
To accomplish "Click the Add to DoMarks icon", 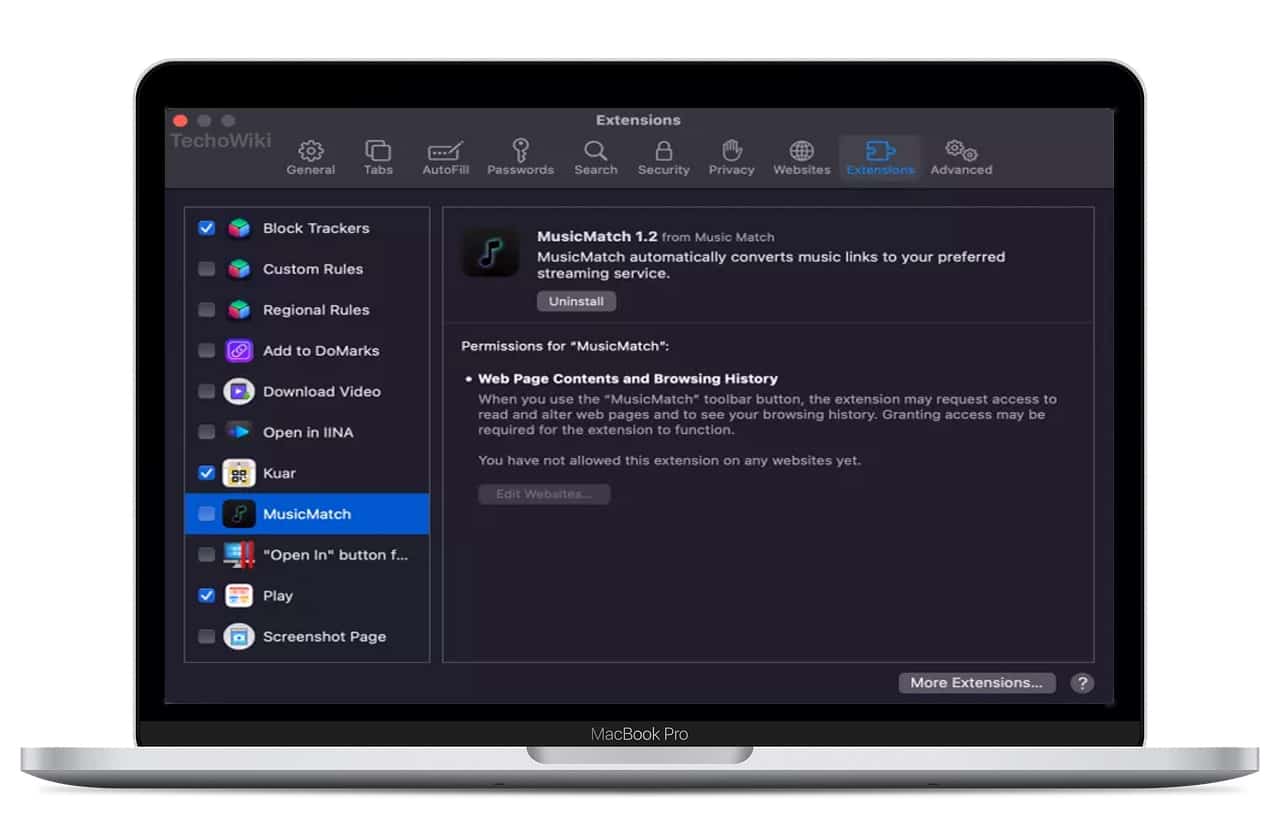I will (x=239, y=351).
